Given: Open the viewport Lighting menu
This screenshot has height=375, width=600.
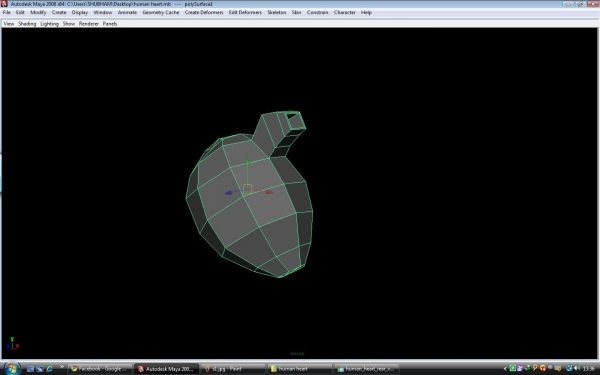Looking at the screenshot, I should [49, 24].
